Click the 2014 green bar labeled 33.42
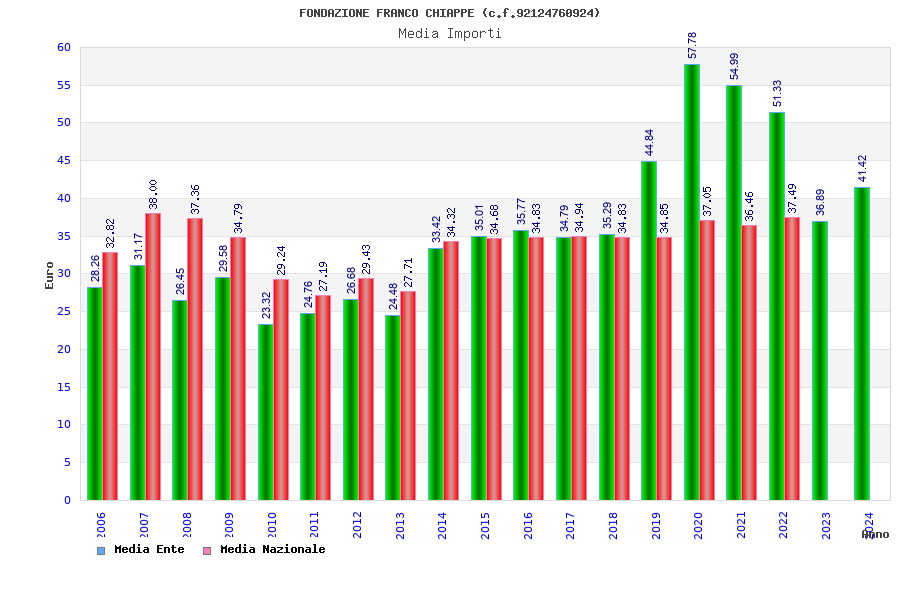This screenshot has width=900, height=600. 436,374
